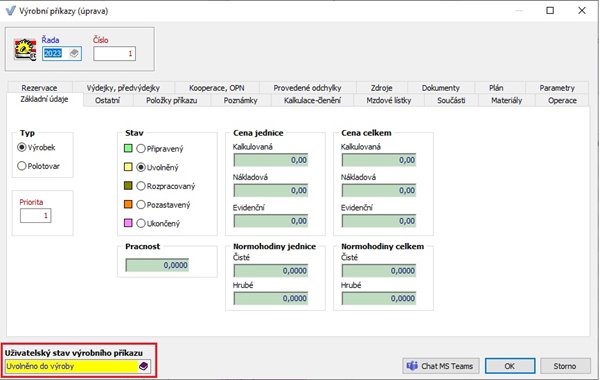600x380 pixels.
Task: Click the Uživatelský stav výrobního příkazu label
Action: [x=73, y=353]
